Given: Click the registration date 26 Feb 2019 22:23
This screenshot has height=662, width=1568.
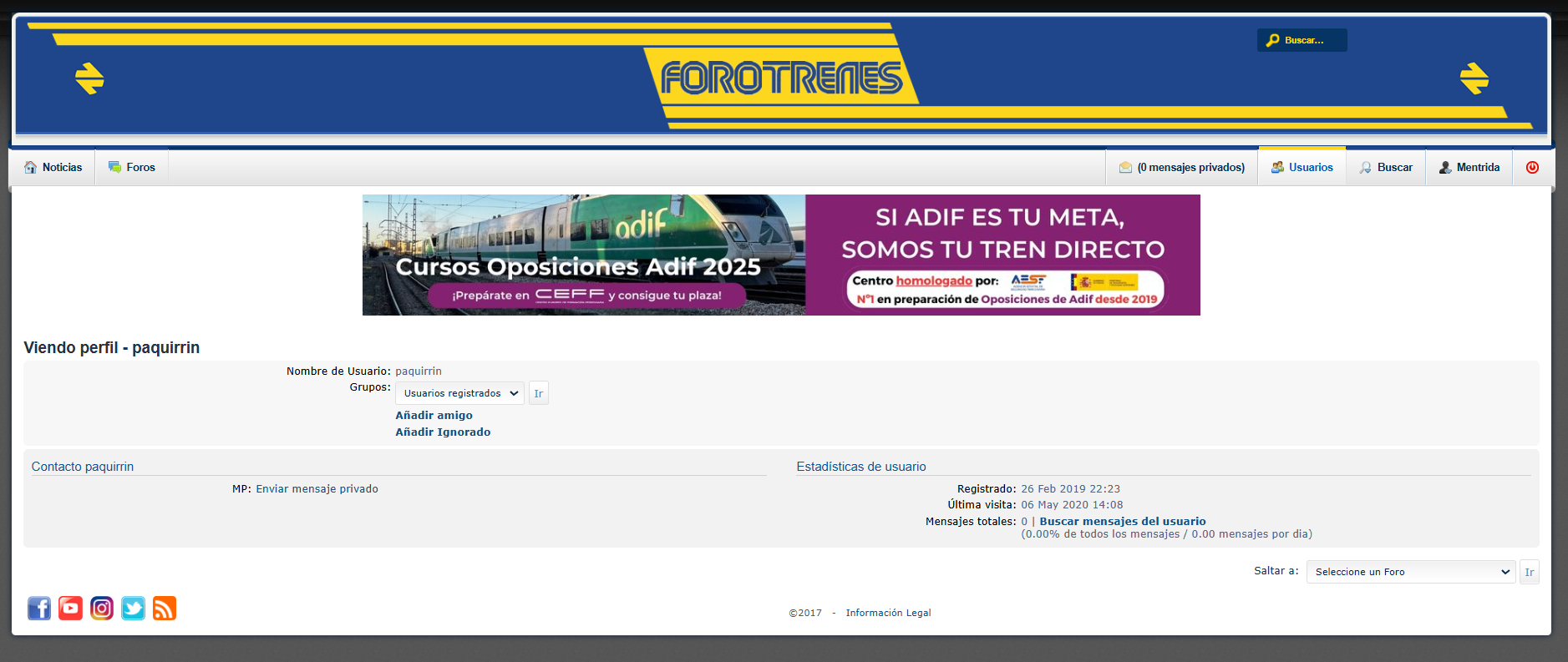Looking at the screenshot, I should pyautogui.click(x=1070, y=489).
